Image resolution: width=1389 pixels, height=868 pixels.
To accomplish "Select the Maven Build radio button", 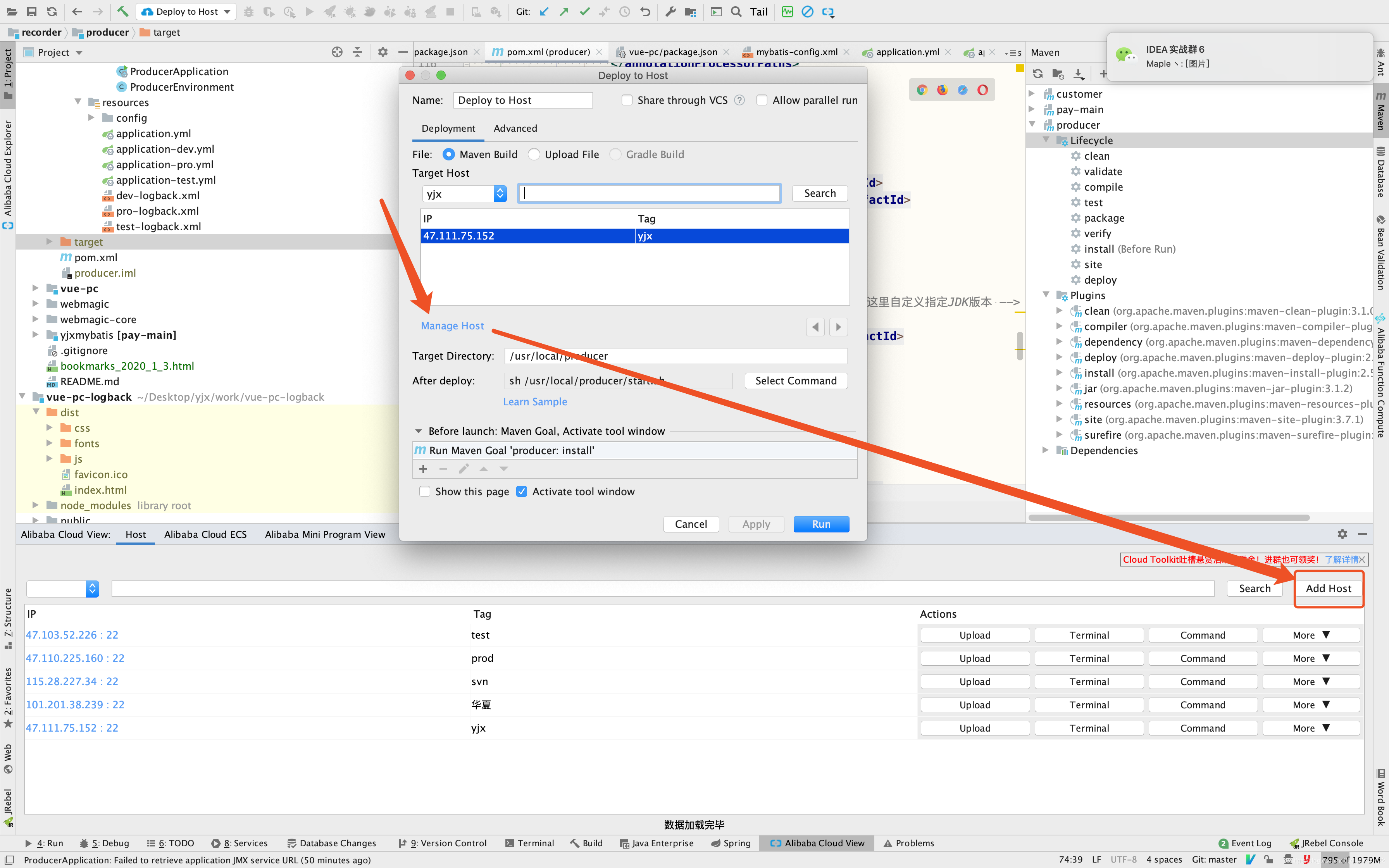I will [x=448, y=155].
